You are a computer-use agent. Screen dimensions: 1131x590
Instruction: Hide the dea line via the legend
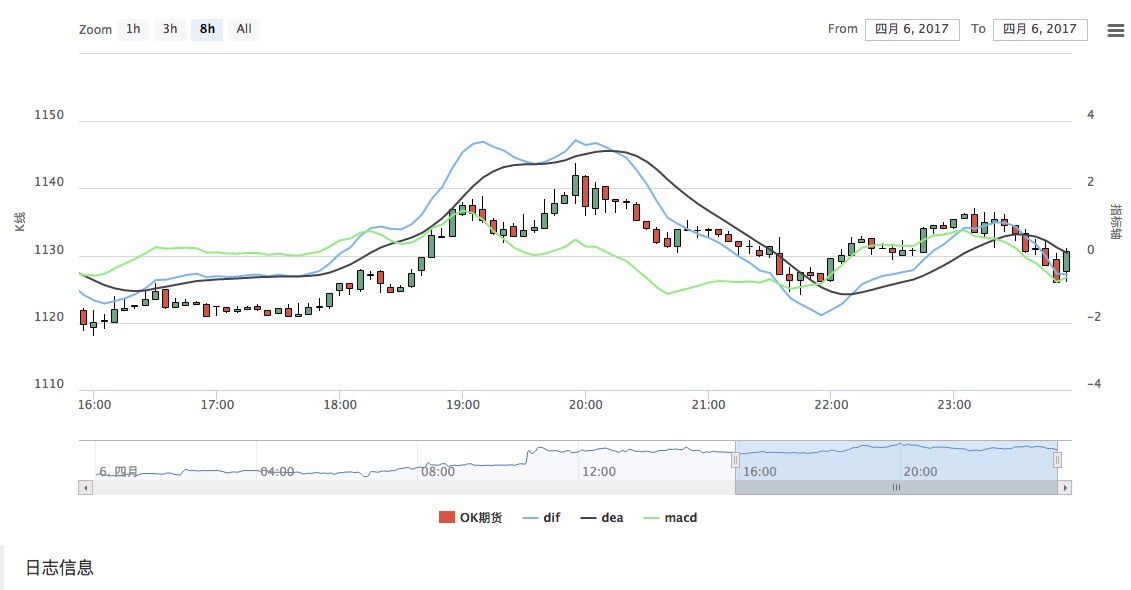[602, 518]
